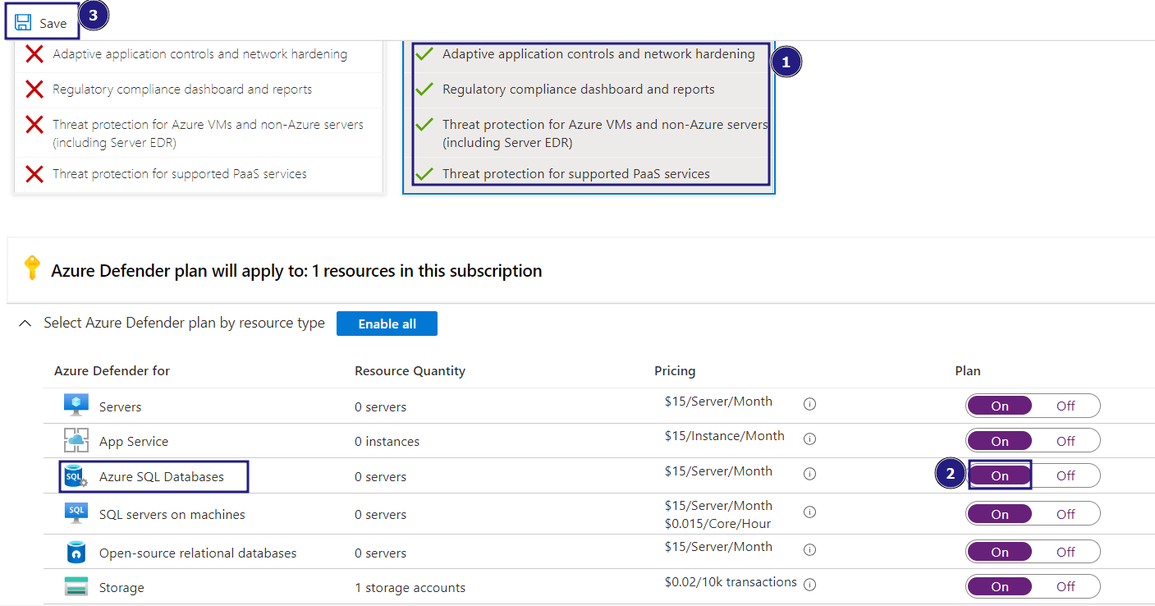The width and height of the screenshot is (1155, 606).
Task: Open pricing info icon for App Service
Action: click(x=810, y=439)
